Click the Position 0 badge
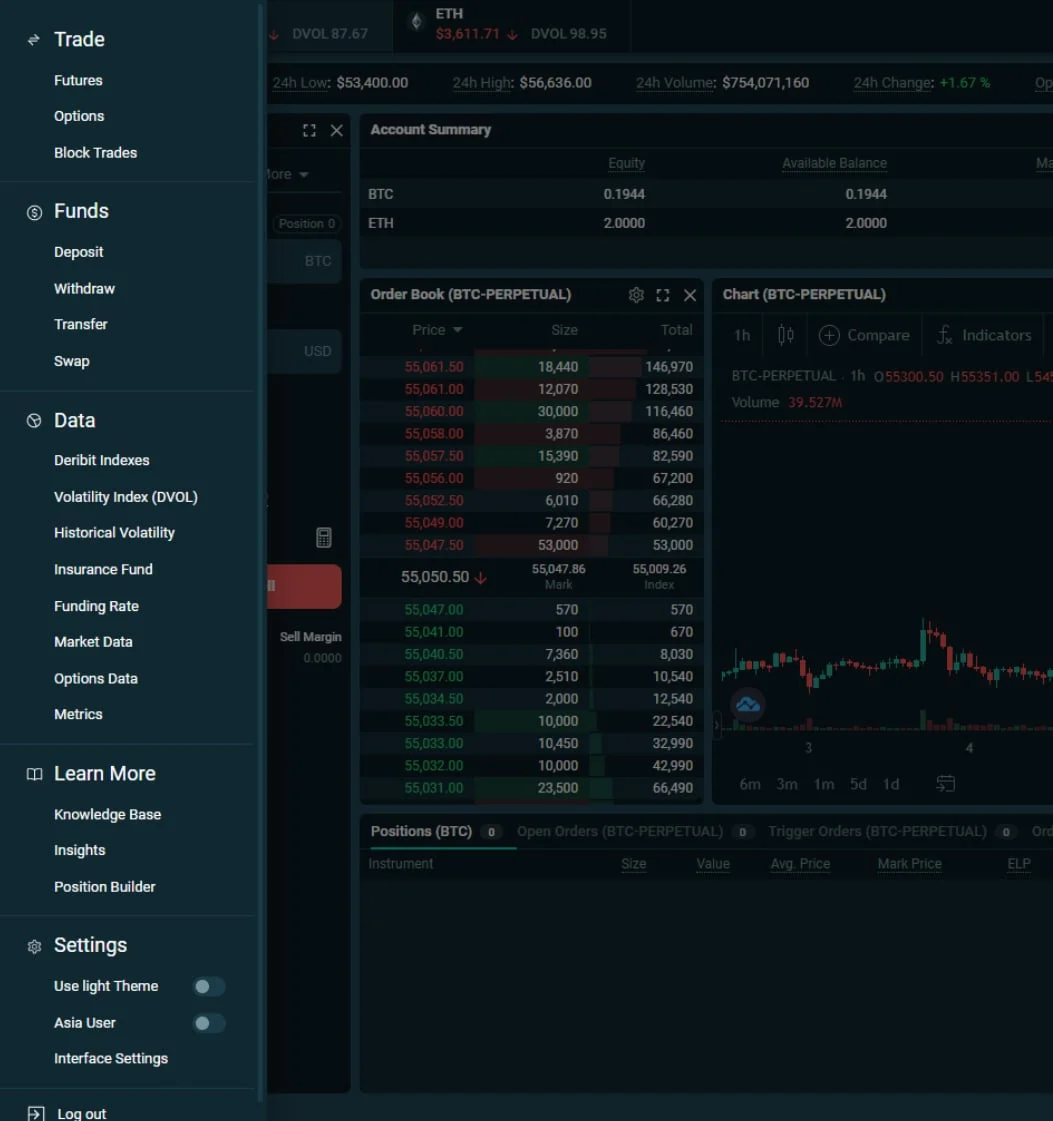1053x1121 pixels. coord(307,224)
